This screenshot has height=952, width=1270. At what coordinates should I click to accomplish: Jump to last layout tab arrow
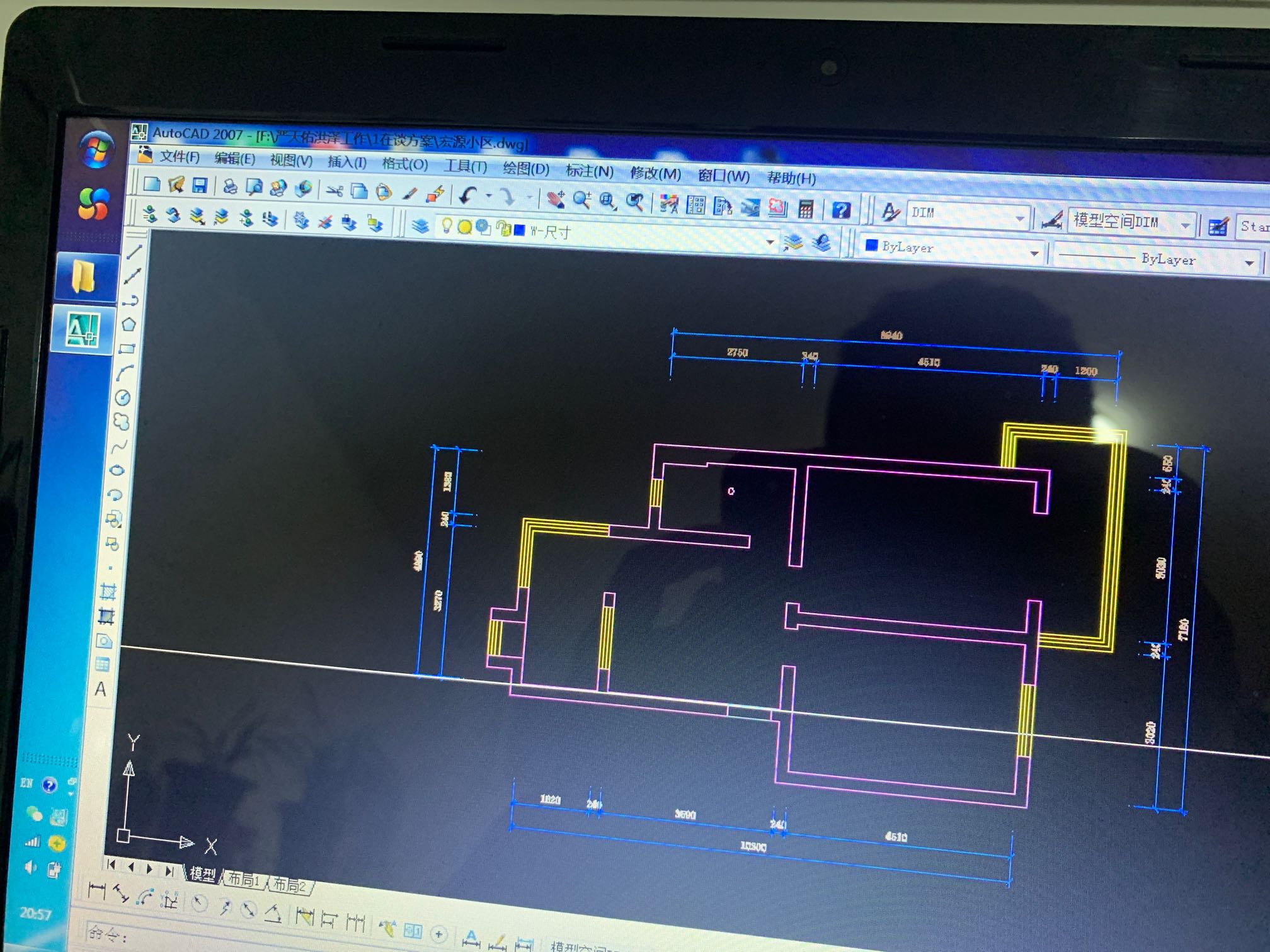[x=169, y=871]
